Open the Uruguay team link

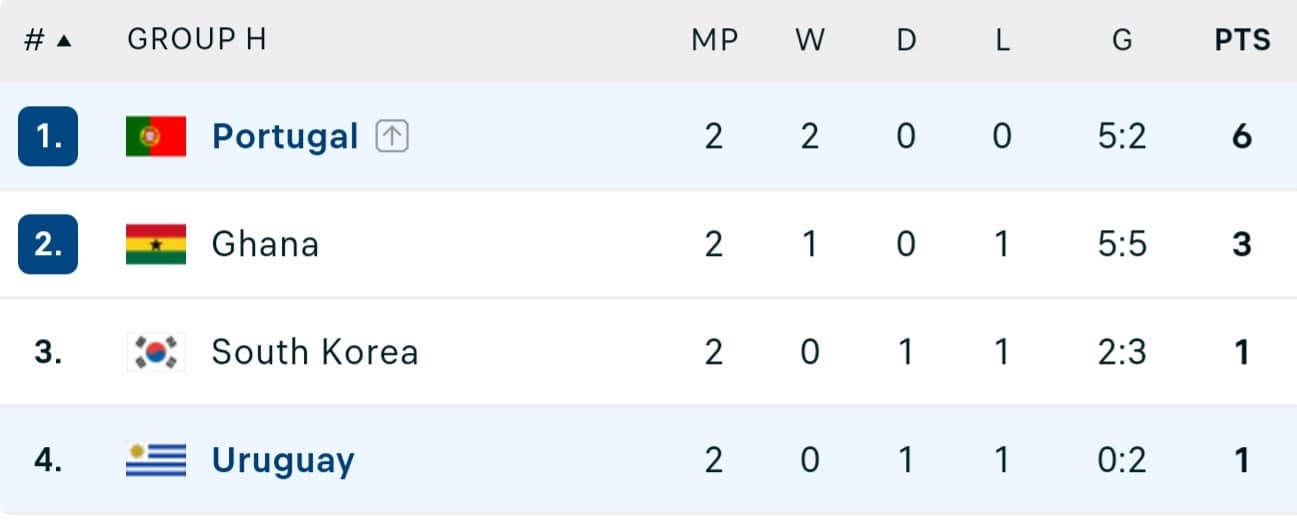pyautogui.click(x=283, y=461)
